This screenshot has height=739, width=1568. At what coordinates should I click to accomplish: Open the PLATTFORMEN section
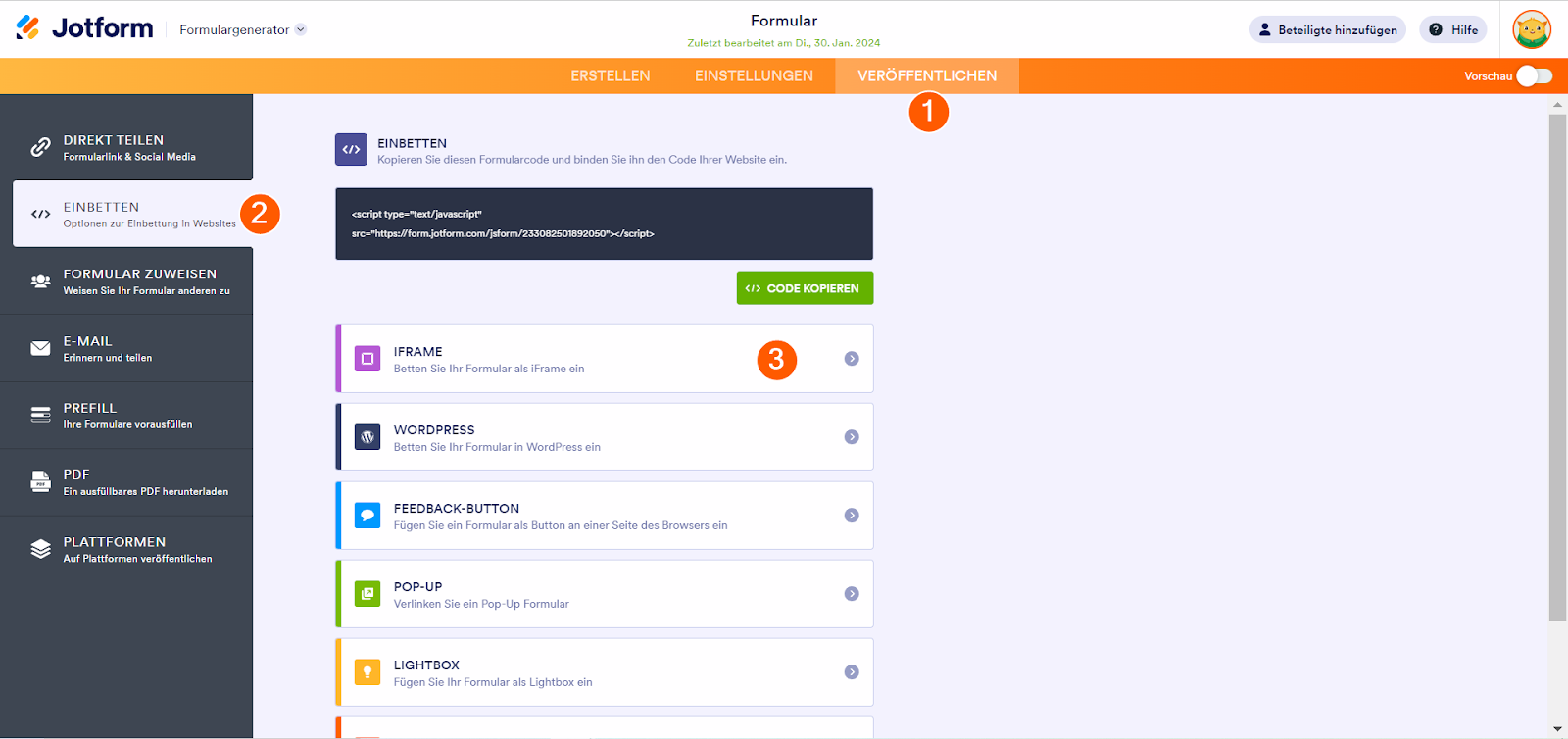pyautogui.click(x=126, y=549)
